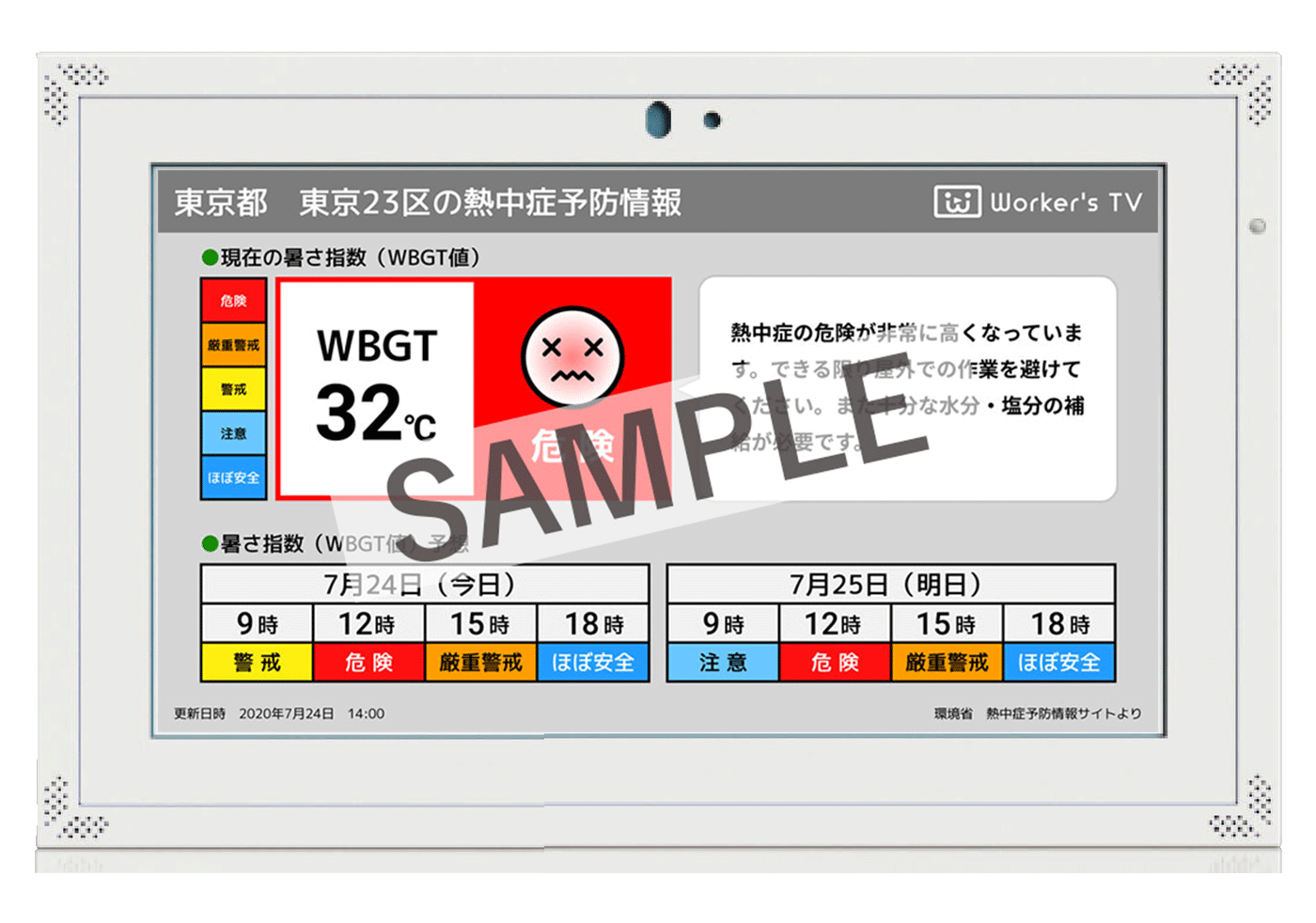Click the 環境省 熱中症予防情報サイトより source text
Viewport: 1316px width, 923px height.
(1038, 713)
